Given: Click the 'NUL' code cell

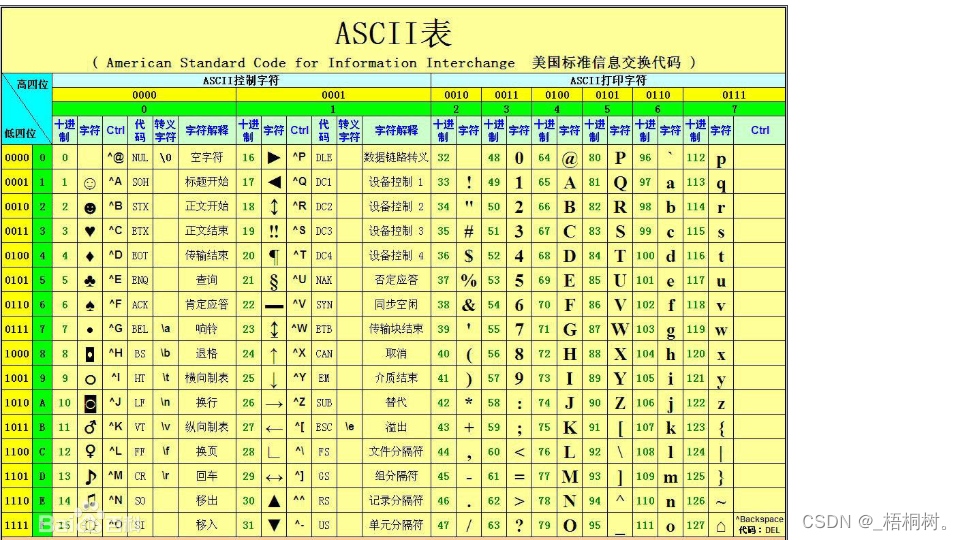Looking at the screenshot, I should click(140, 158).
